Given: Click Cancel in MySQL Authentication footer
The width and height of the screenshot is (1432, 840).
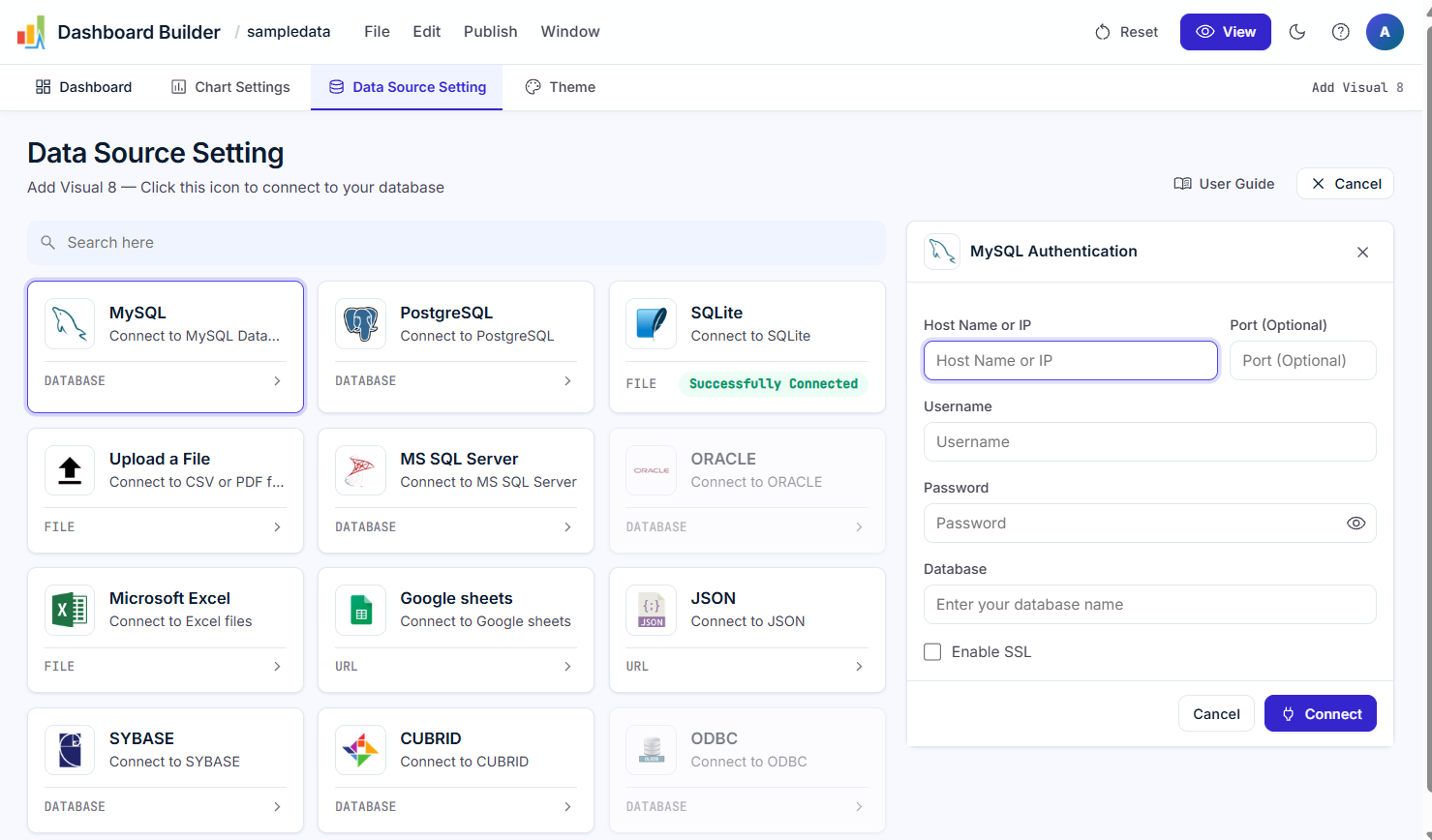Looking at the screenshot, I should click(1216, 714).
